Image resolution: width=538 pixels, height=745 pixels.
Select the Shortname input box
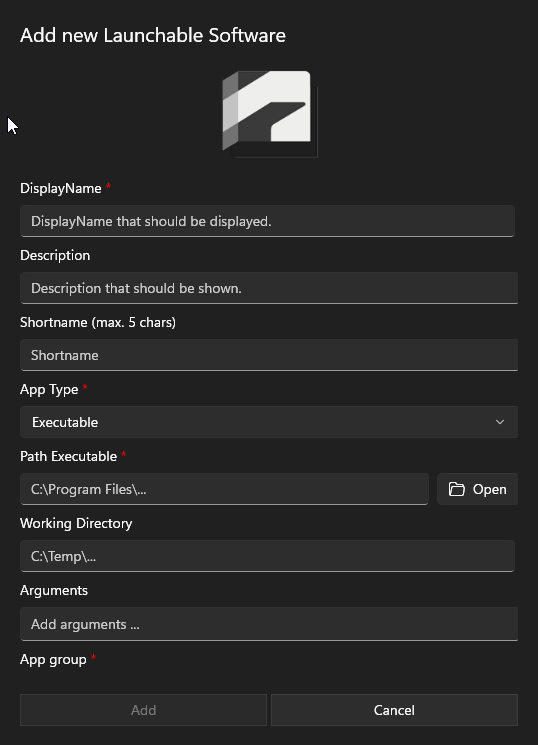point(269,355)
